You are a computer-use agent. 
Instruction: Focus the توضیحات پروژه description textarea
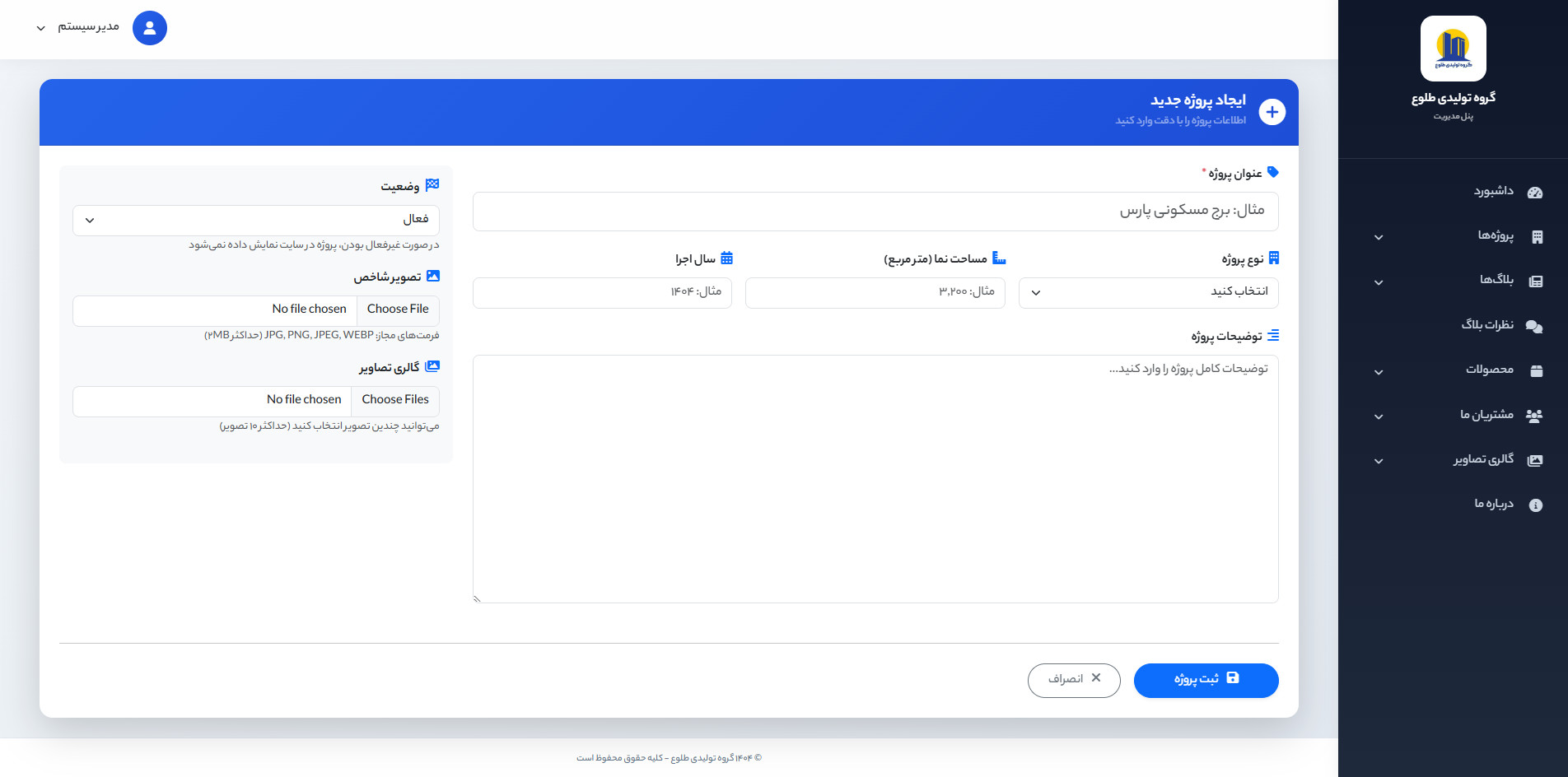pyautogui.click(x=875, y=479)
